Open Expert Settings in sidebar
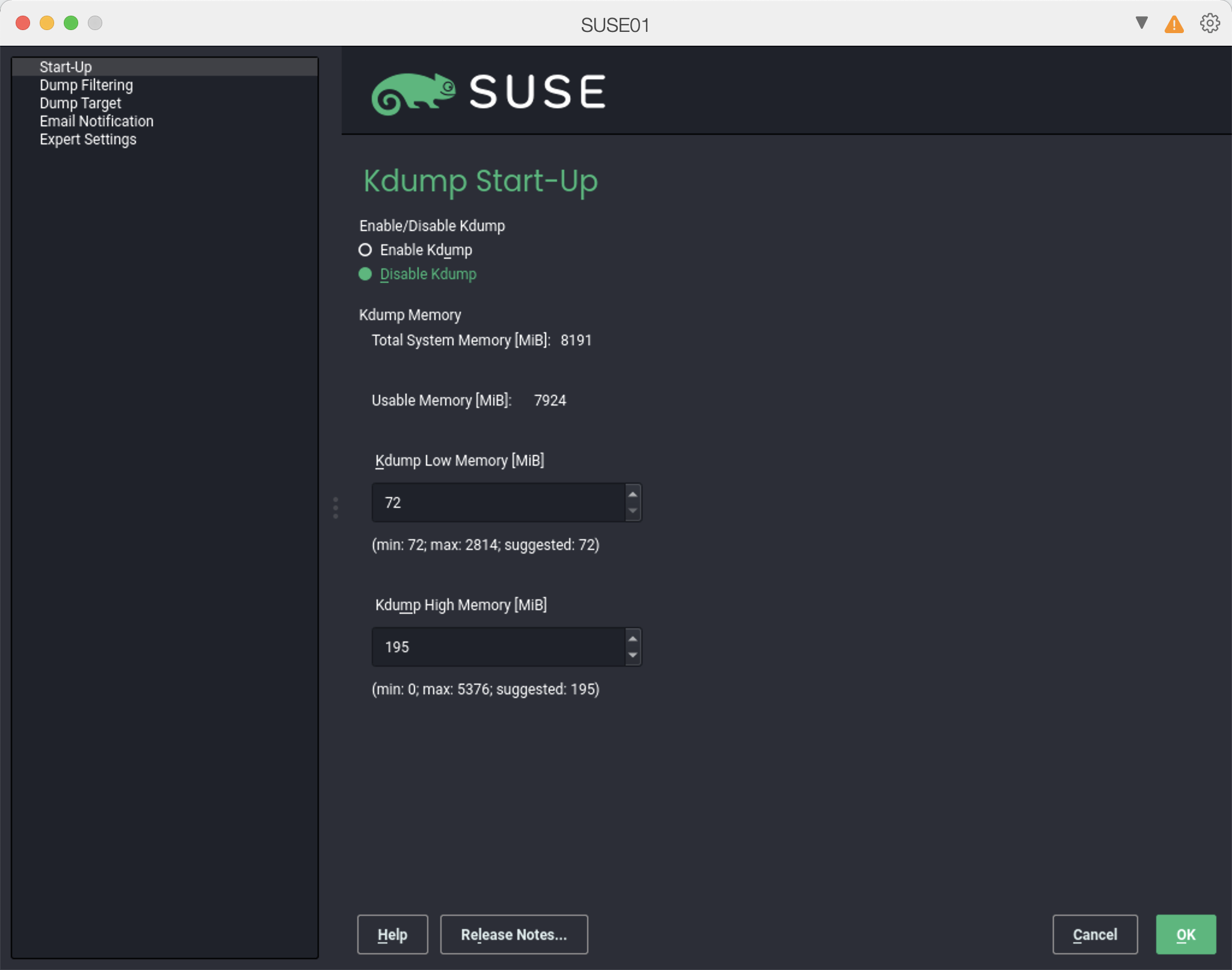 pyautogui.click(x=88, y=140)
